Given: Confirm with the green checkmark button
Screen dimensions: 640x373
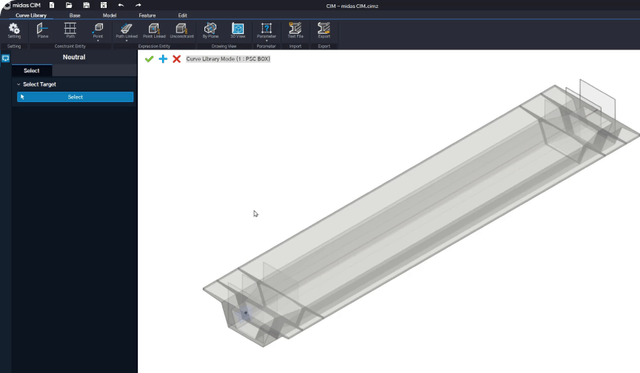Looking at the screenshot, I should click(149, 59).
